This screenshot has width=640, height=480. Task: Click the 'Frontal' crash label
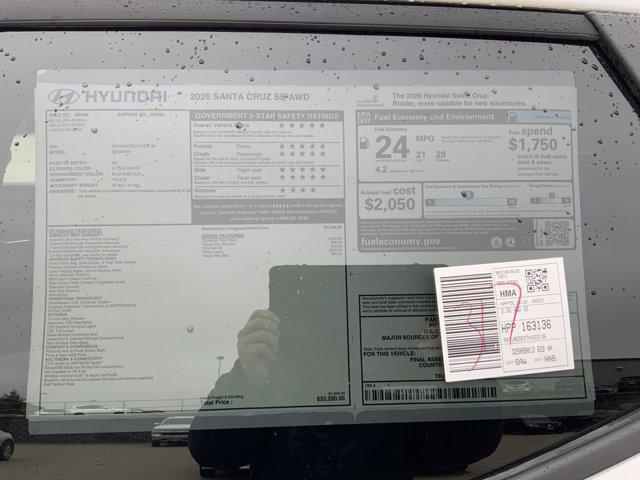pyautogui.click(x=203, y=146)
